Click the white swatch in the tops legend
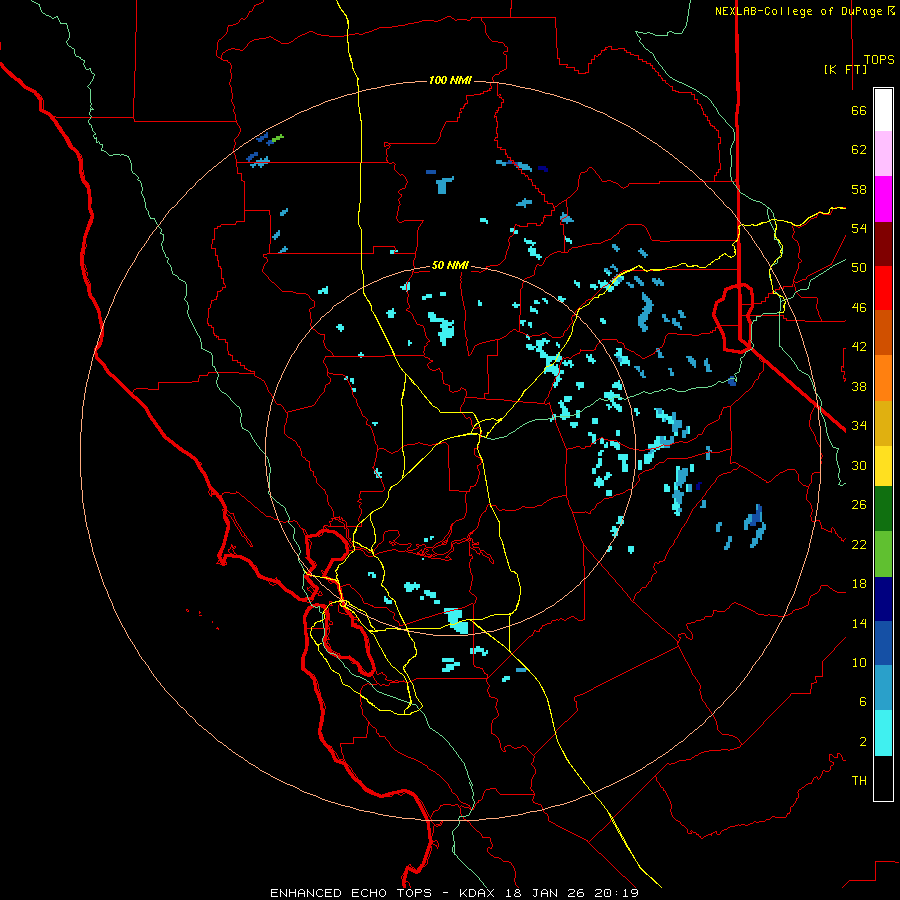 (x=883, y=110)
